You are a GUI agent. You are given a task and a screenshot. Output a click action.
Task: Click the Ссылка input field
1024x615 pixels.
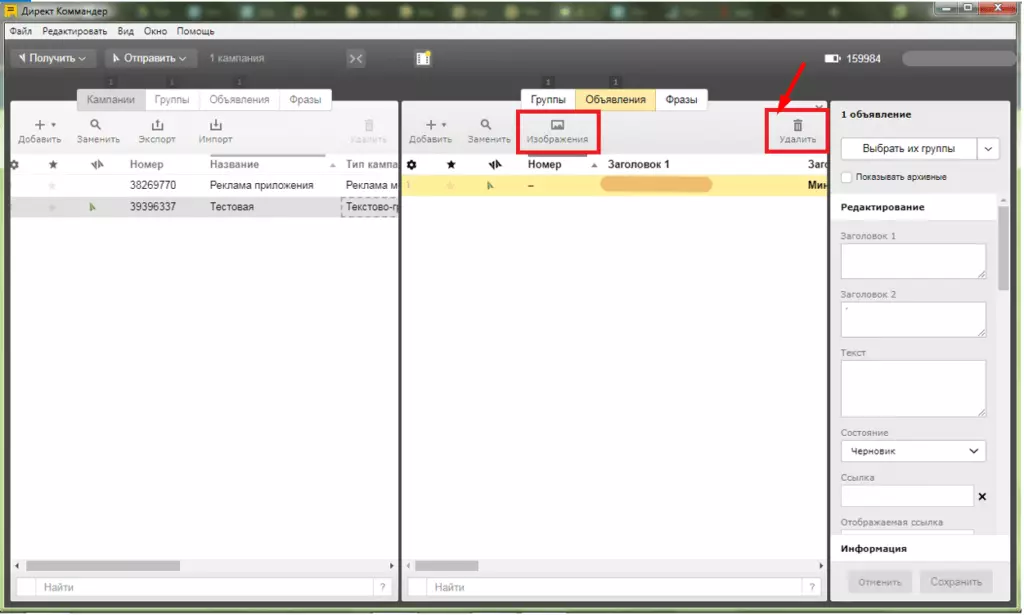click(907, 496)
